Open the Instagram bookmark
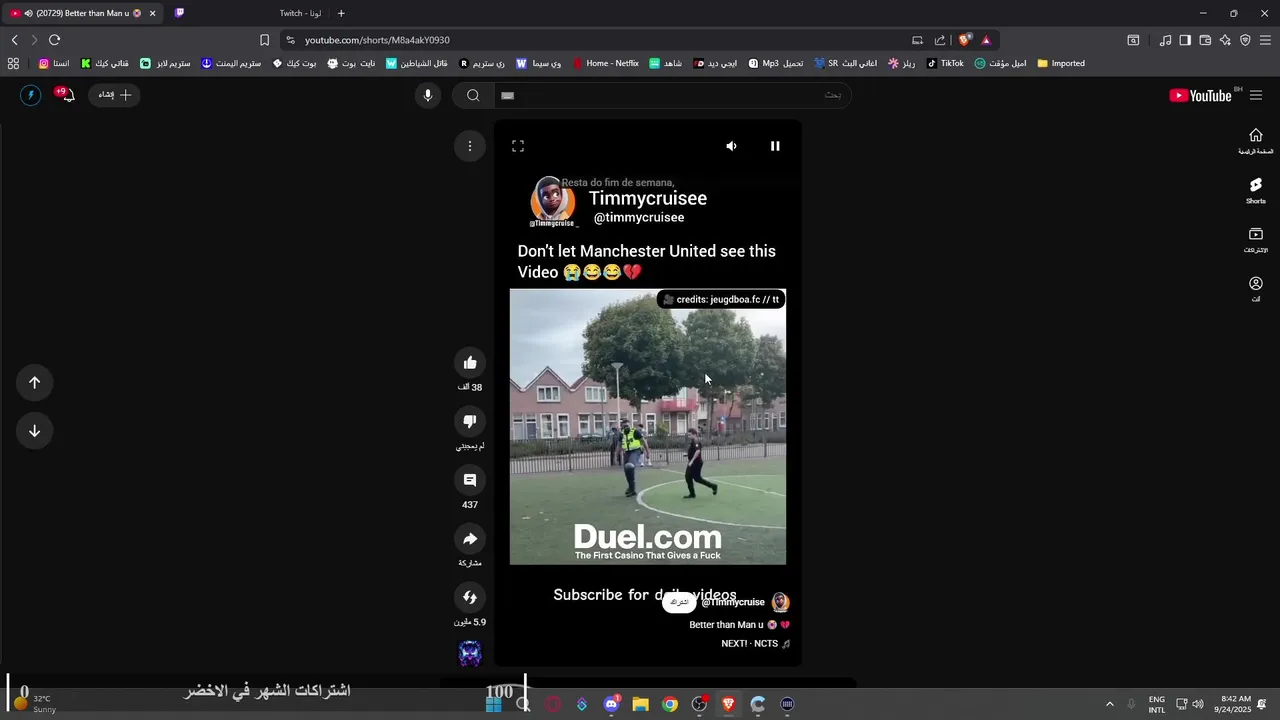The width and height of the screenshot is (1280, 720). [x=54, y=63]
